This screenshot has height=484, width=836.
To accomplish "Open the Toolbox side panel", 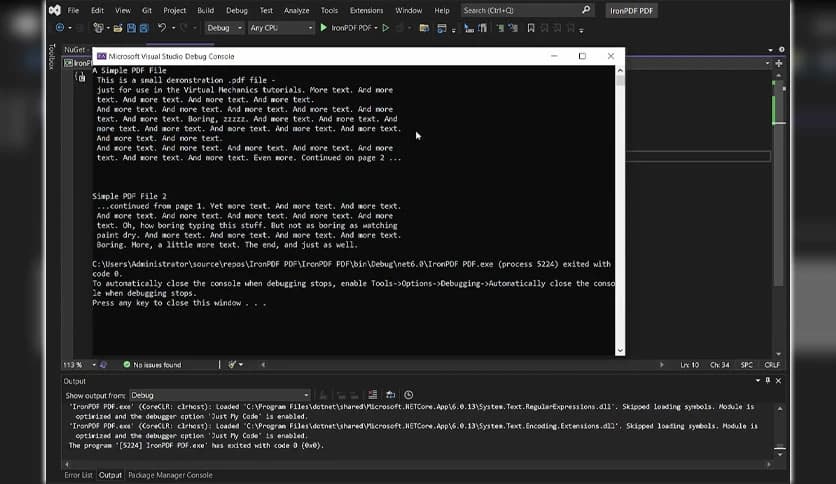I will pos(52,57).
